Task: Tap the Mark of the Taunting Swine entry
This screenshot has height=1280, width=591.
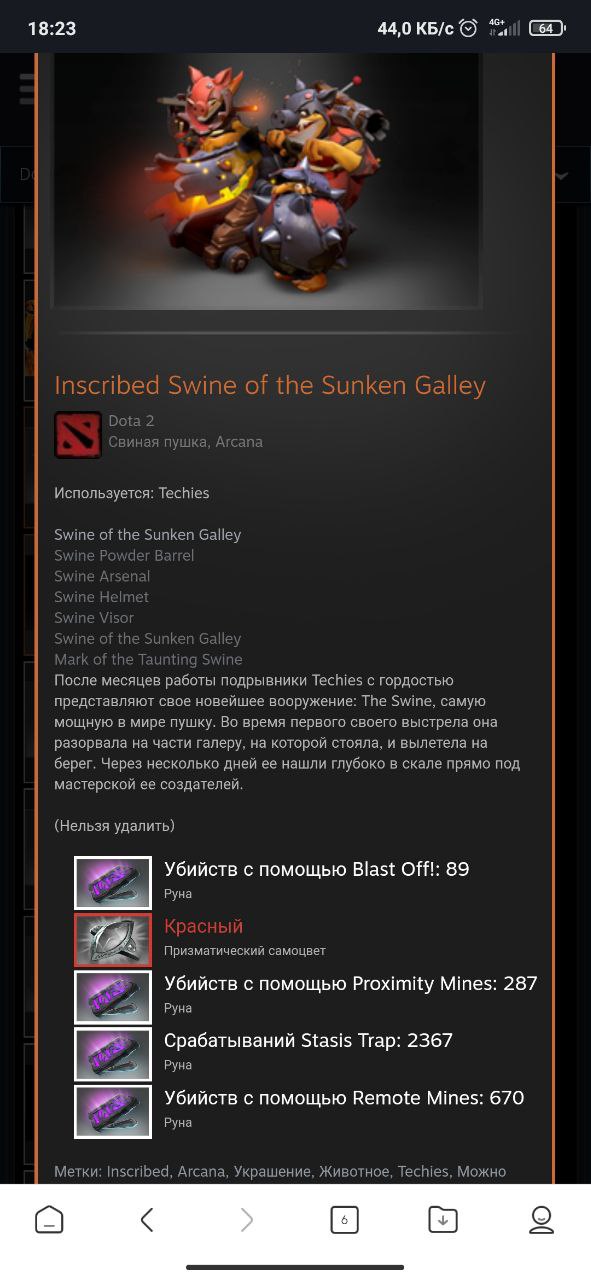Action: click(148, 659)
